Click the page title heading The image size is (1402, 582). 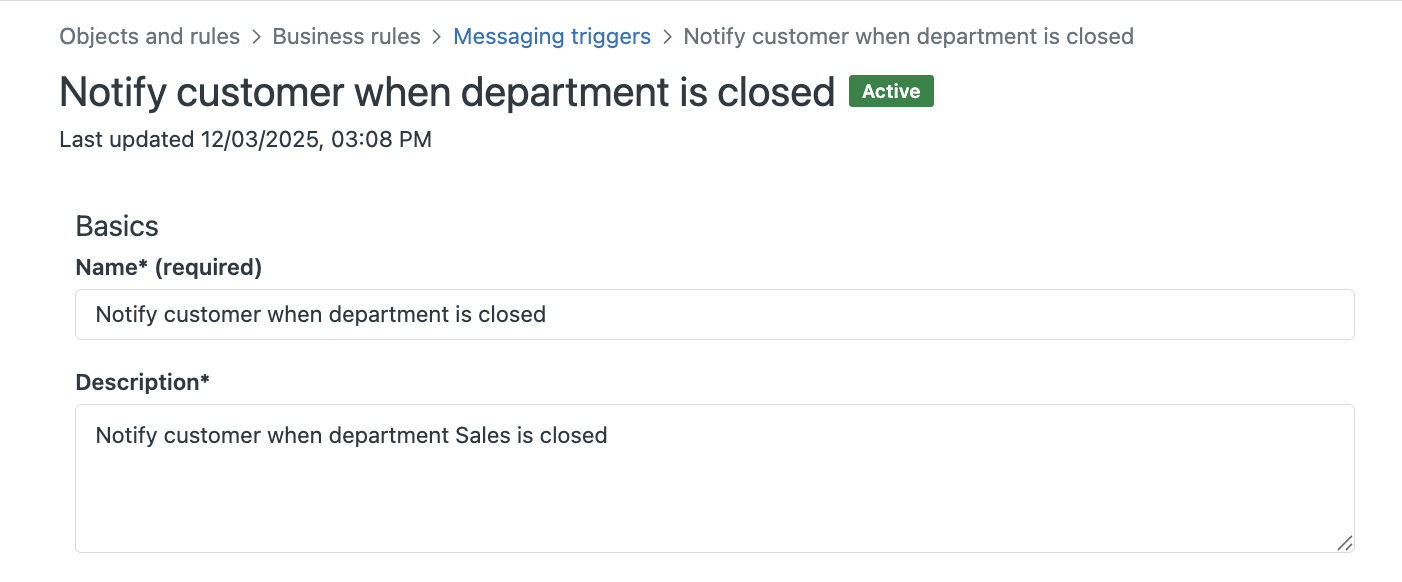click(x=447, y=91)
